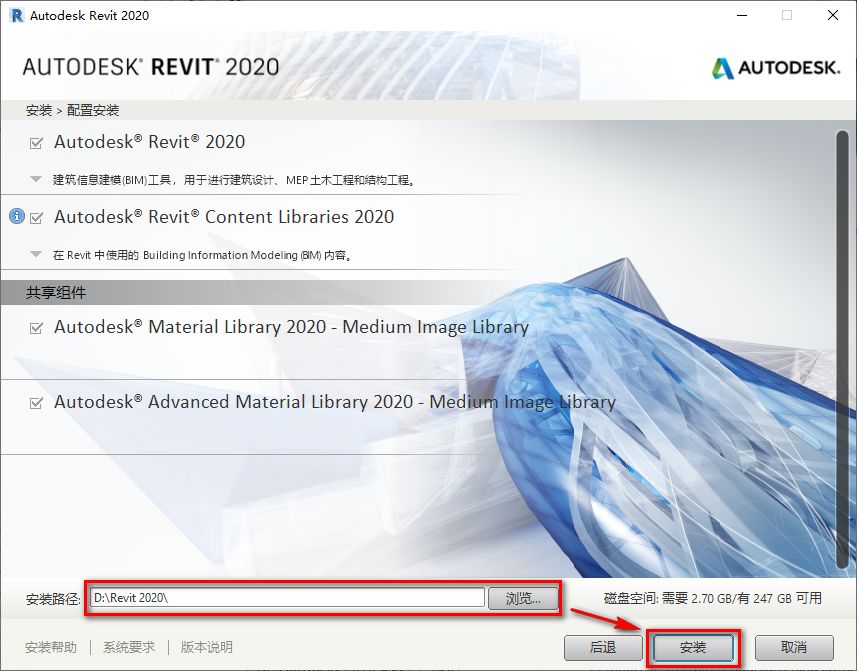The image size is (857, 671).
Task: Collapse the Revit 2020 description chevron
Action: 35,180
